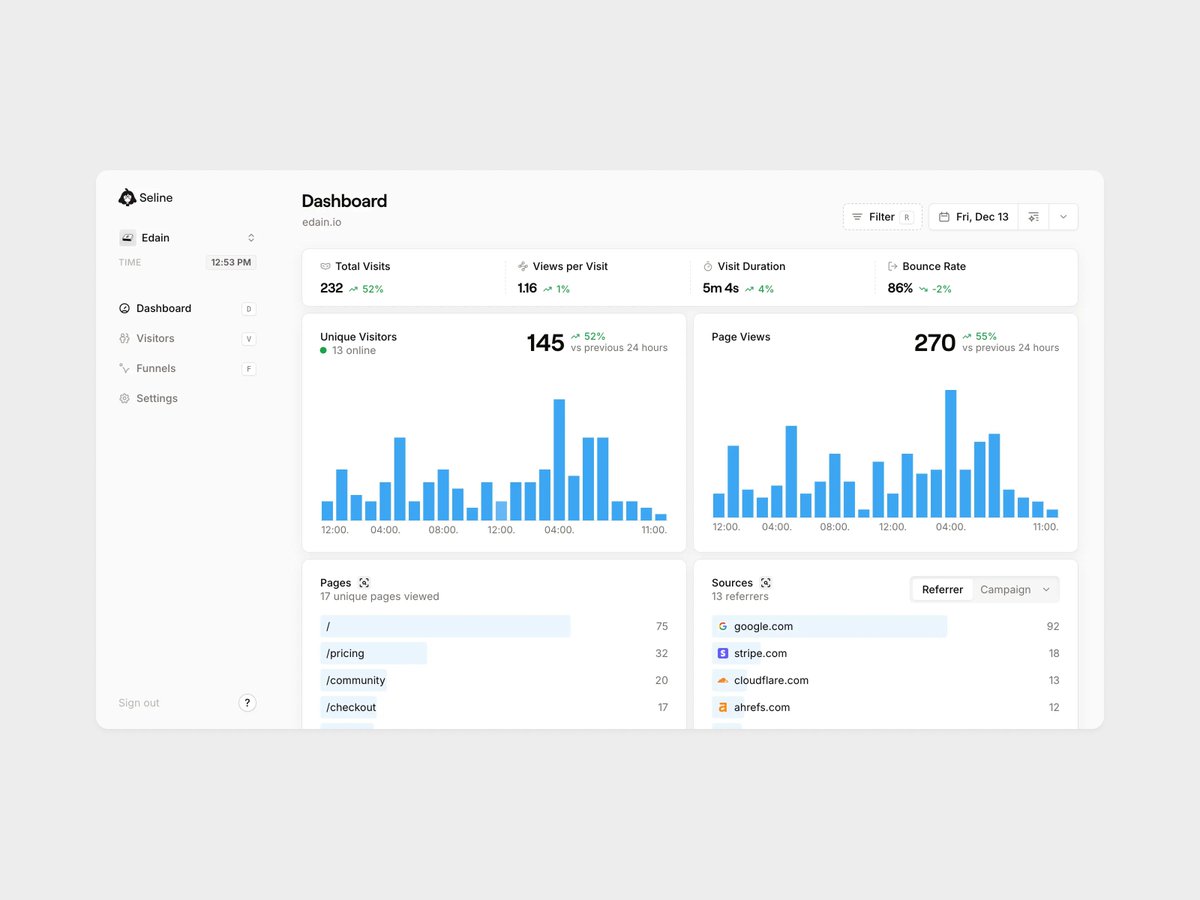Click the D shortcut badge beside Dashboard
This screenshot has height=900, width=1200.
pos(249,309)
